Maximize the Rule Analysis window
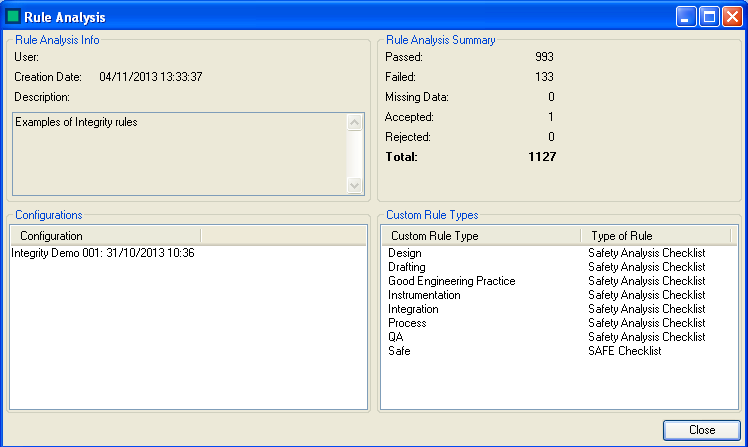This screenshot has width=748, height=447. click(x=709, y=17)
